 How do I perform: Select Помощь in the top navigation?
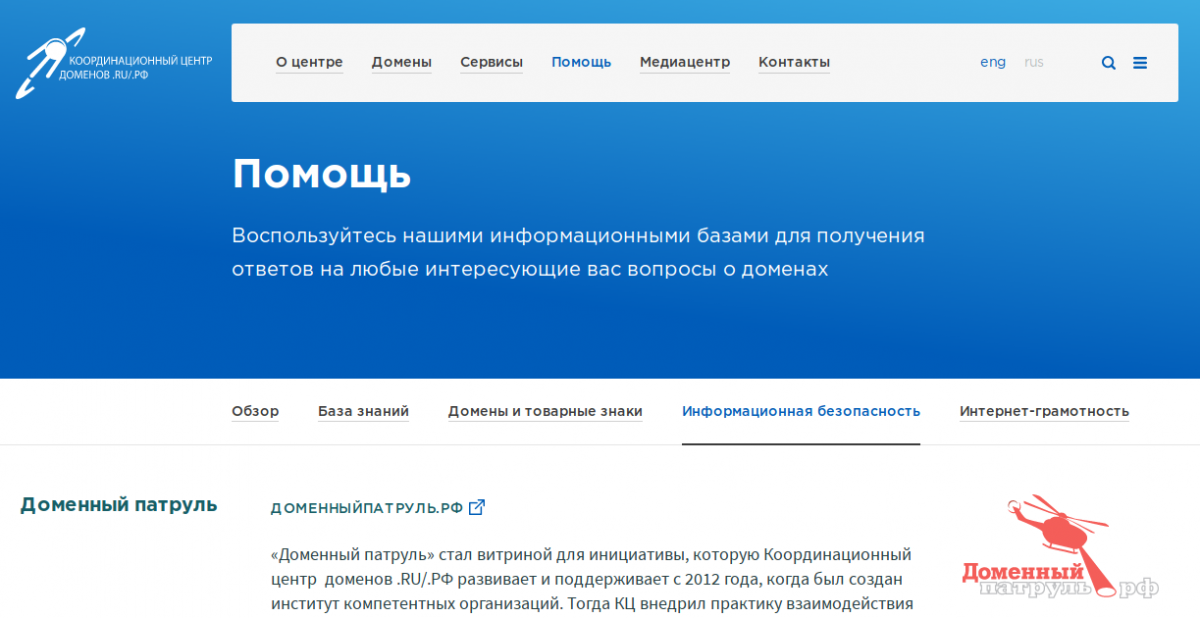581,62
